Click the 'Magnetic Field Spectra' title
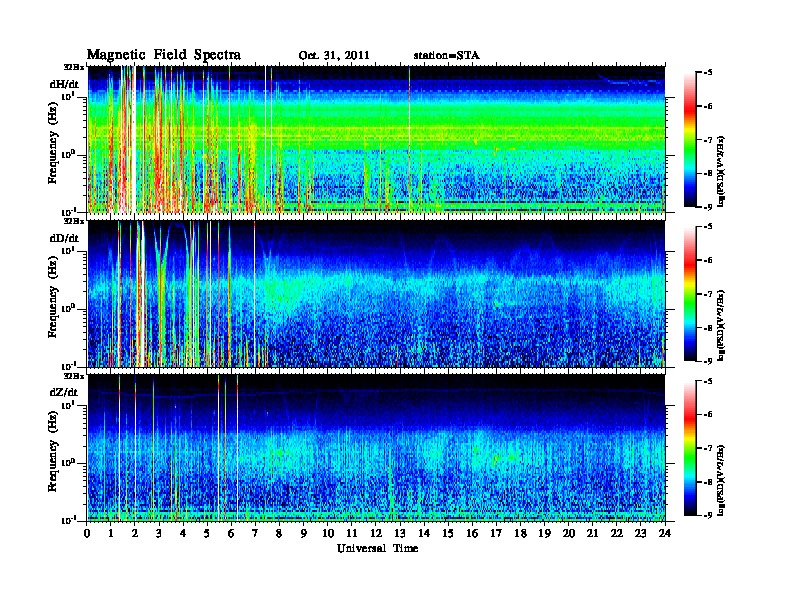The width and height of the screenshot is (792, 612). pyautogui.click(x=164, y=55)
